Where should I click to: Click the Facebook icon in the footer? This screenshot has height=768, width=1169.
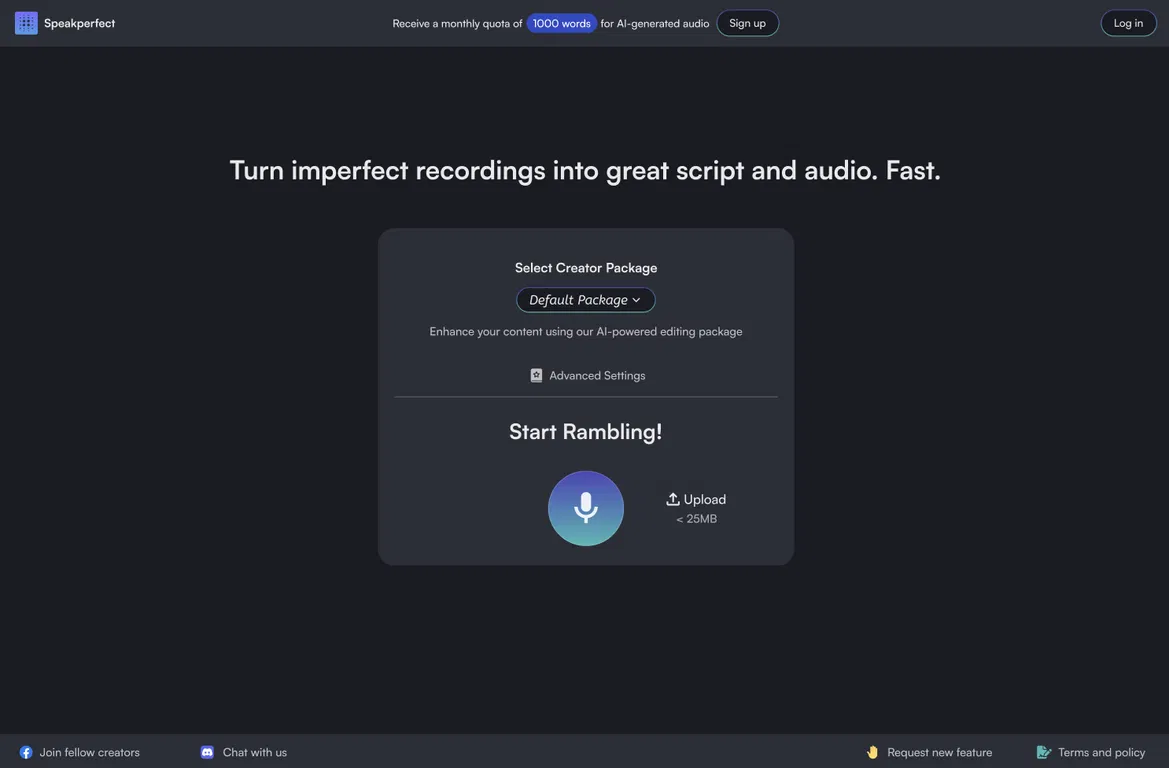click(x=26, y=752)
